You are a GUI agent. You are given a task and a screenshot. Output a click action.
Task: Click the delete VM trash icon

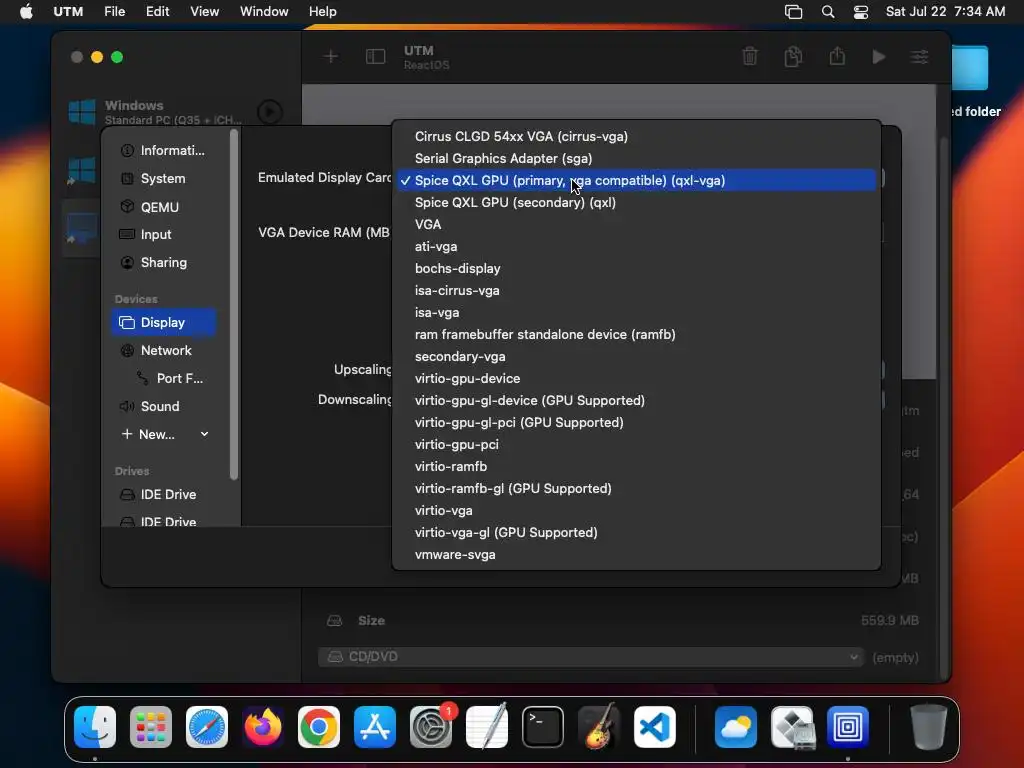coord(750,57)
